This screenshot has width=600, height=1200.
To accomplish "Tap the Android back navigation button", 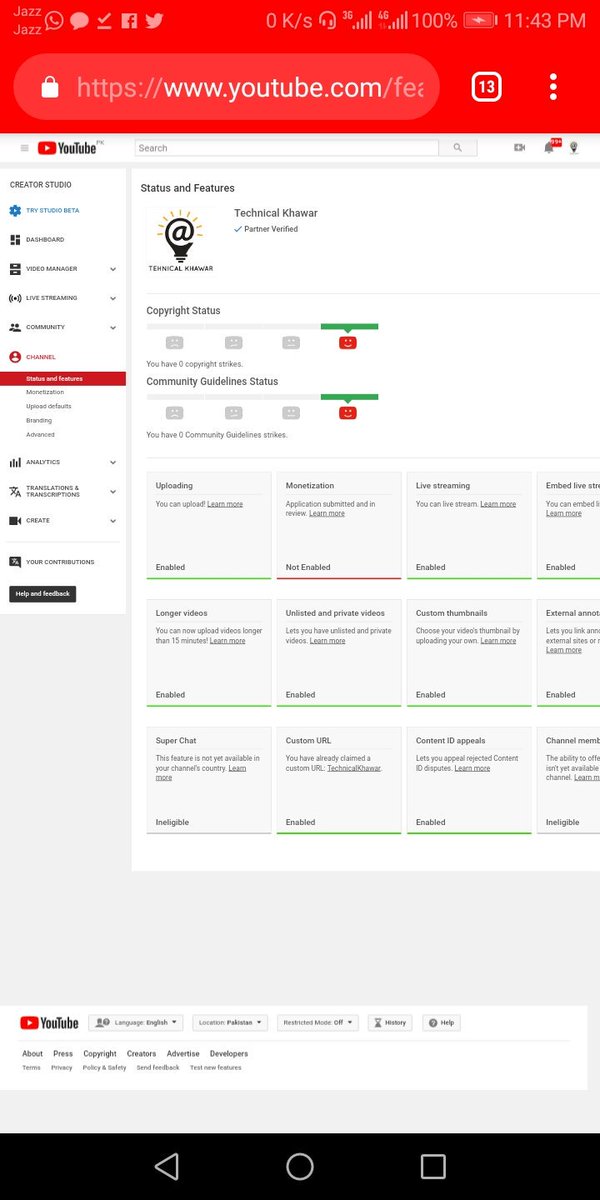I will (x=167, y=1166).
